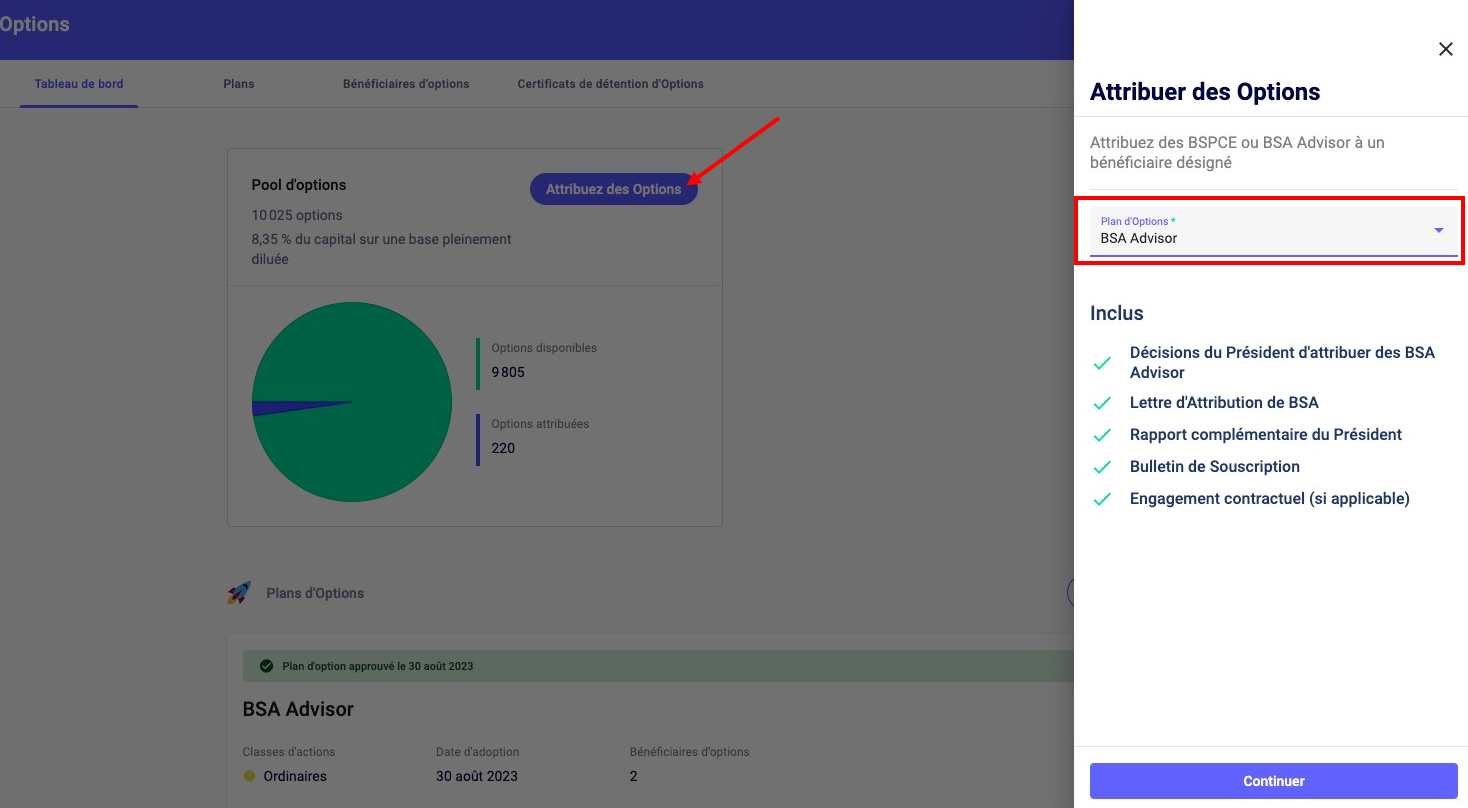1468x808 pixels.
Task: Click checkmark beside Décisions du Président item
Action: 1102,363
